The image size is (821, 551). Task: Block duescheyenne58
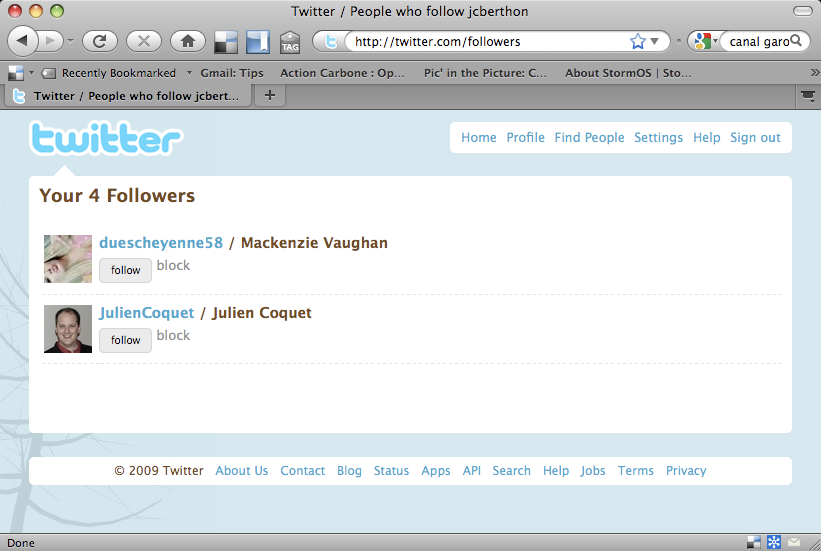(x=173, y=266)
